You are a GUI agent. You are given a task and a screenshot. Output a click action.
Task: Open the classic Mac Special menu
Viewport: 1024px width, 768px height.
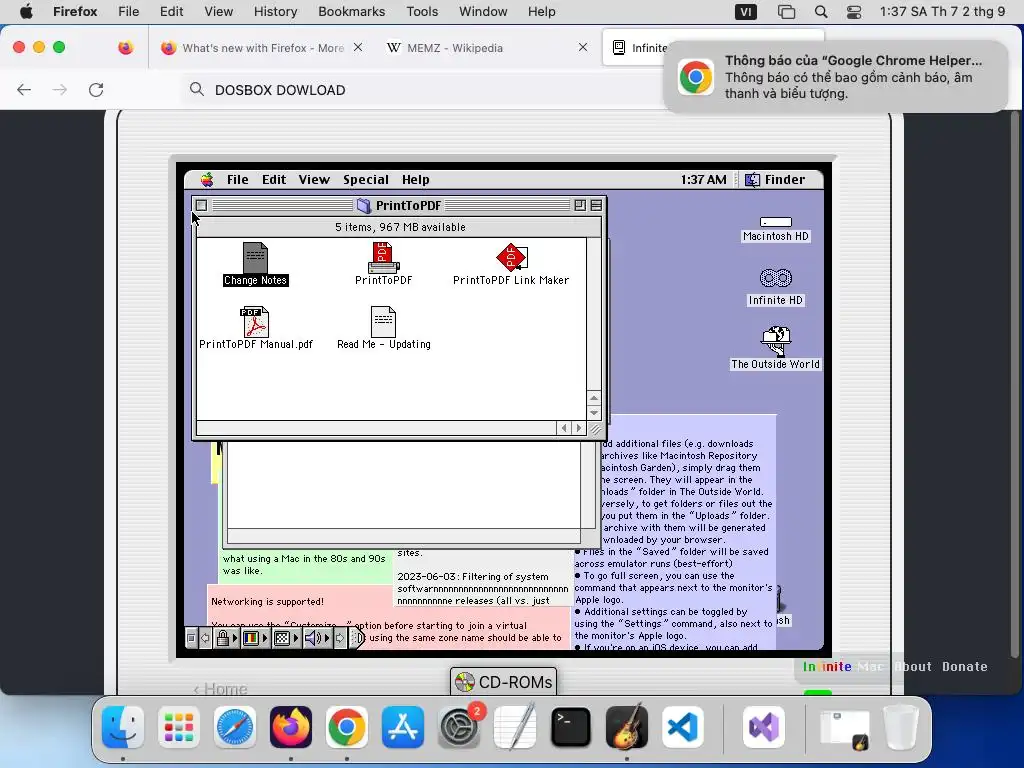click(366, 180)
